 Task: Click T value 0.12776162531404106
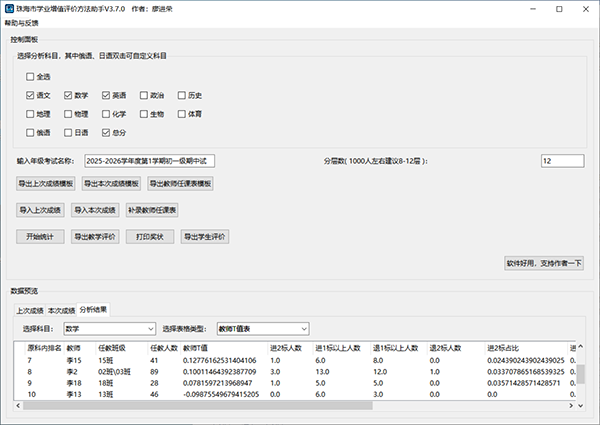click(220, 360)
